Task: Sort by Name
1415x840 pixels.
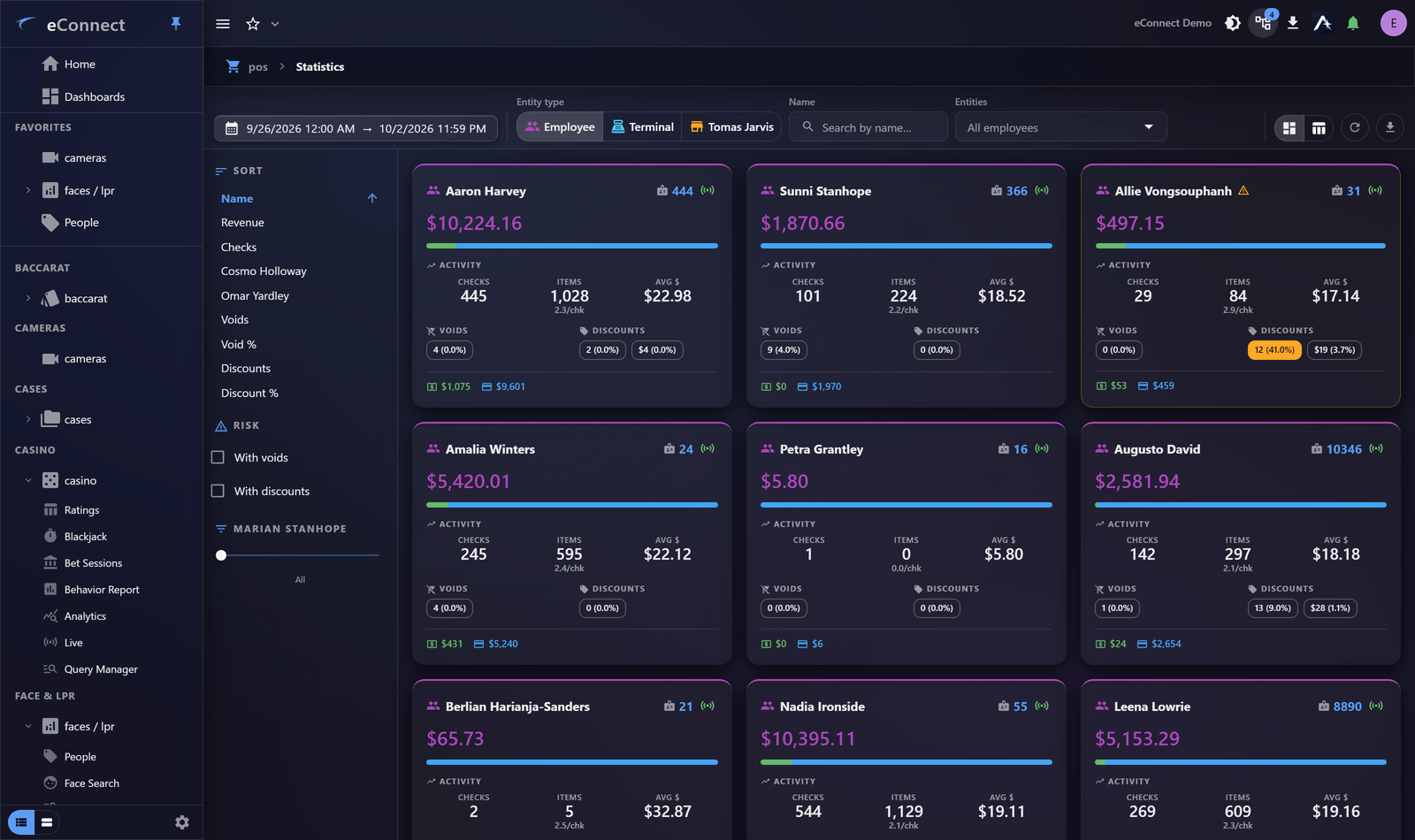Action: point(237,199)
